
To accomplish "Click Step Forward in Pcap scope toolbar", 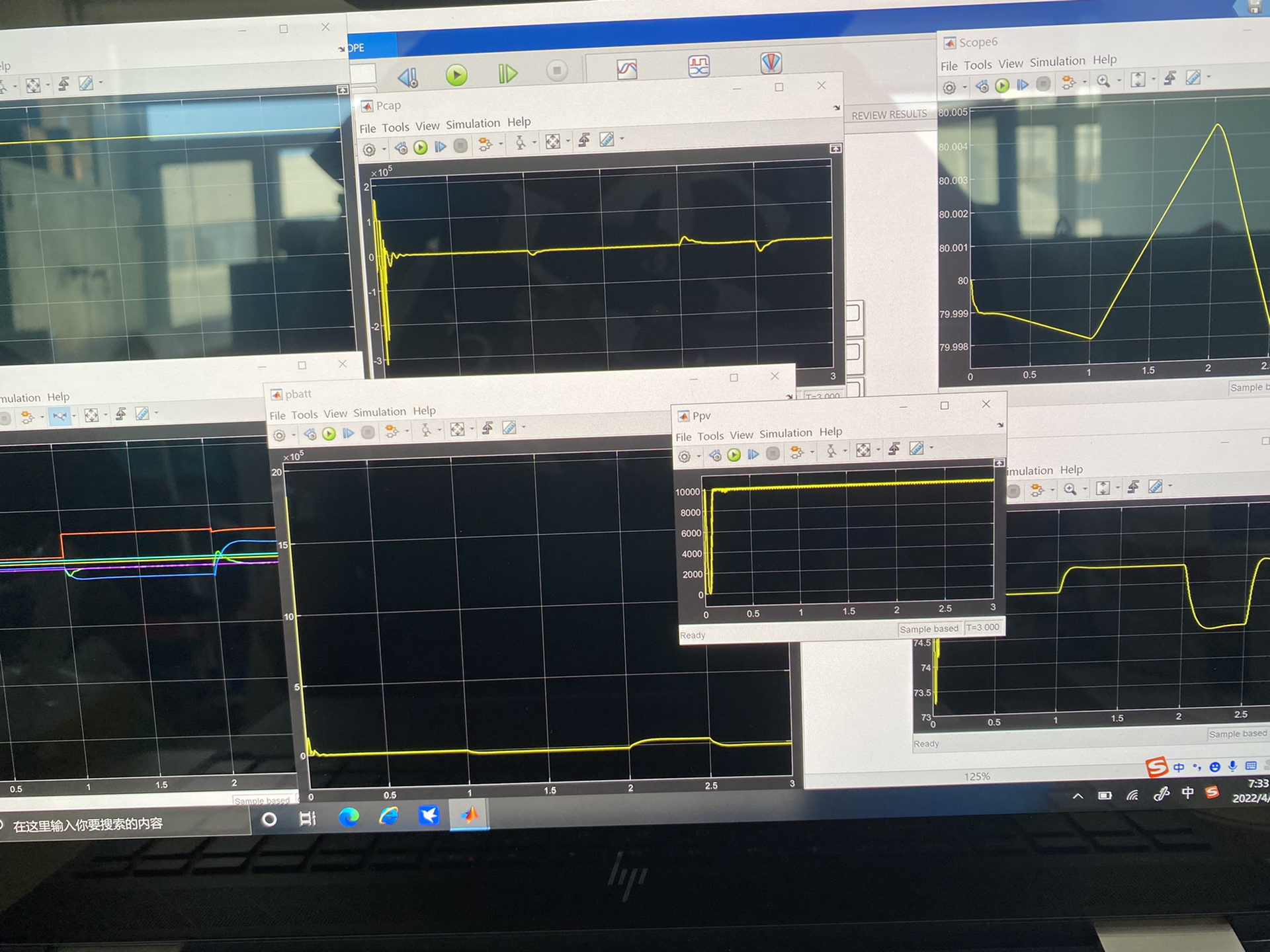I will (441, 147).
